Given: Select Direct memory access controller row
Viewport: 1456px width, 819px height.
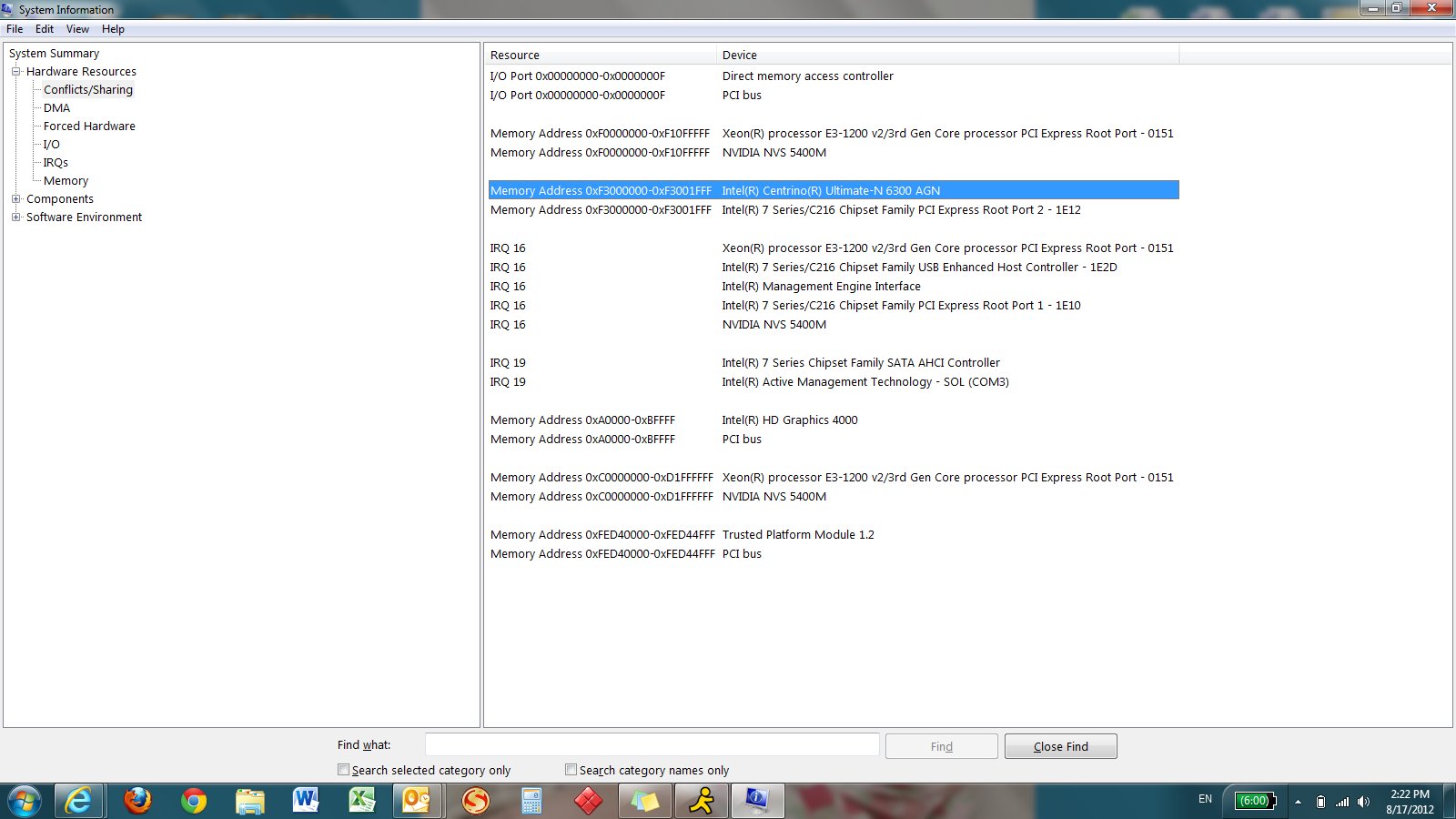Looking at the screenshot, I should pyautogui.click(x=834, y=76).
